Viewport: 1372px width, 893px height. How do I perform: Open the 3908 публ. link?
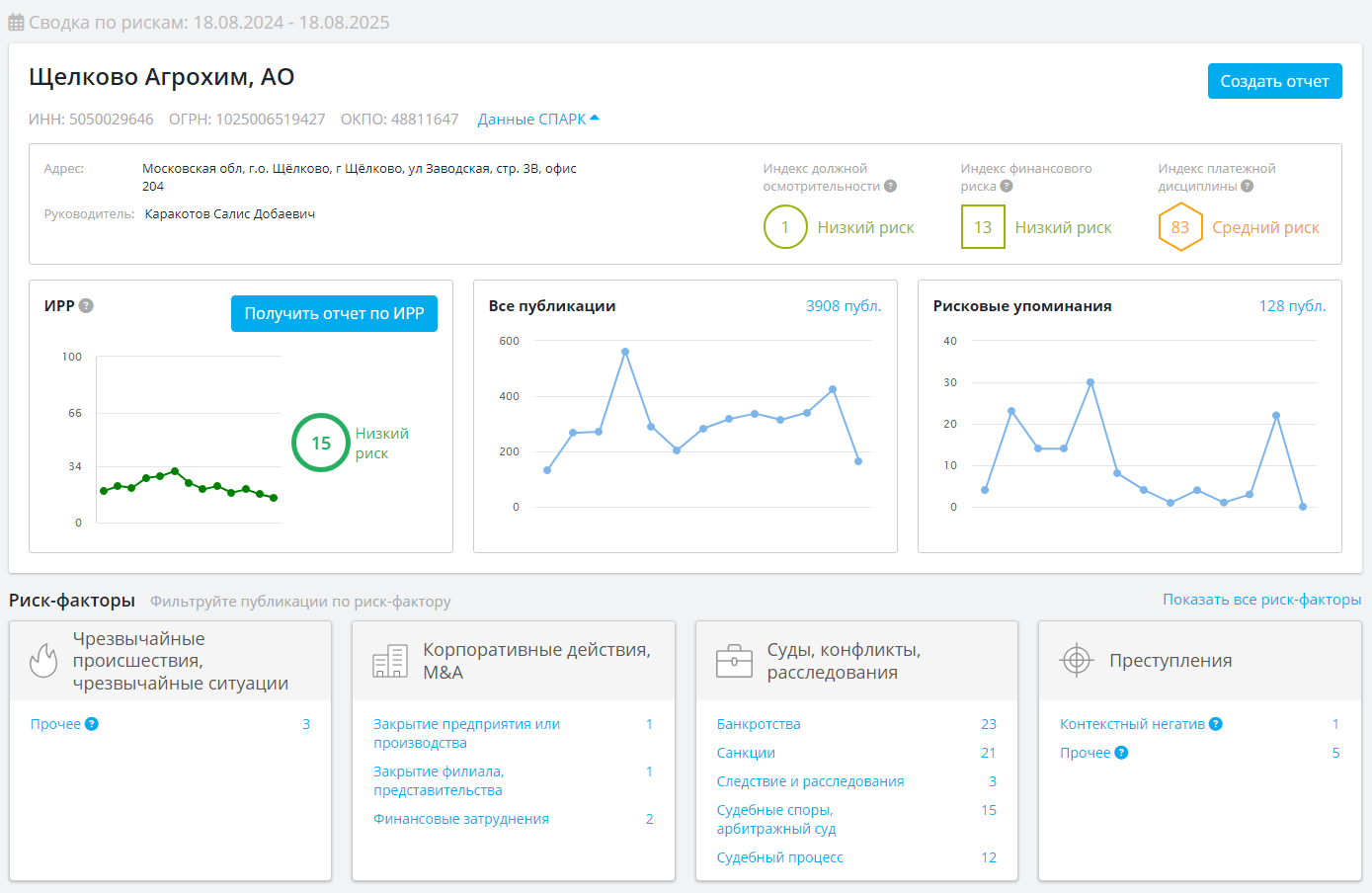[844, 306]
